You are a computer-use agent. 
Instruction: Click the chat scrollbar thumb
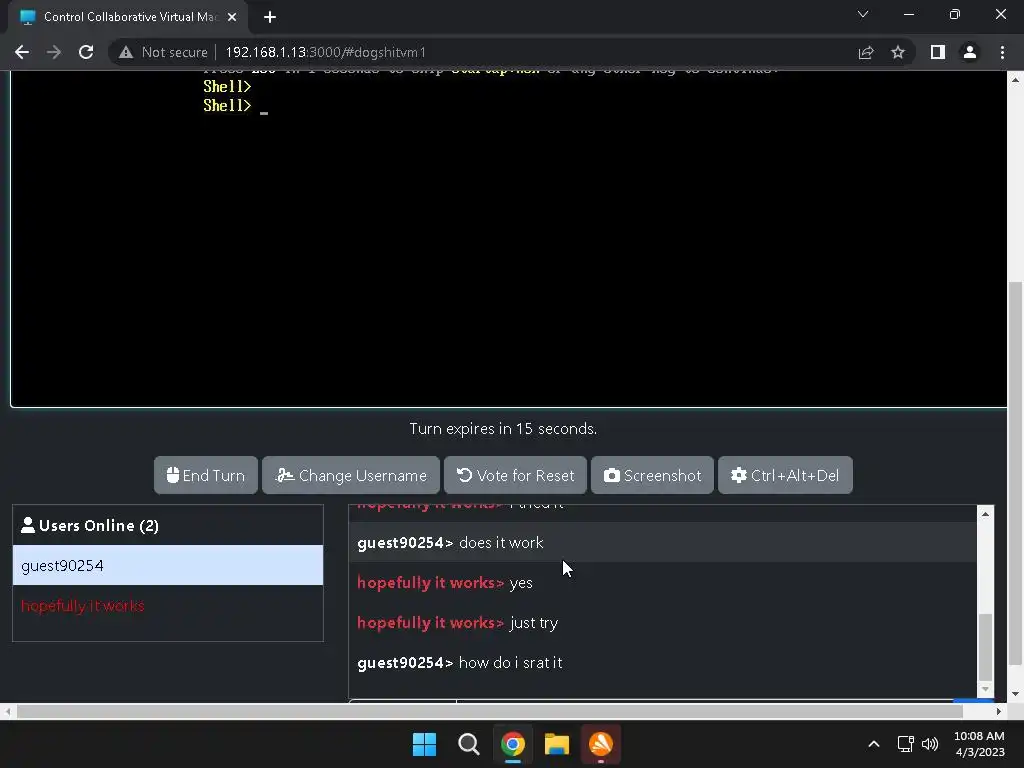985,647
